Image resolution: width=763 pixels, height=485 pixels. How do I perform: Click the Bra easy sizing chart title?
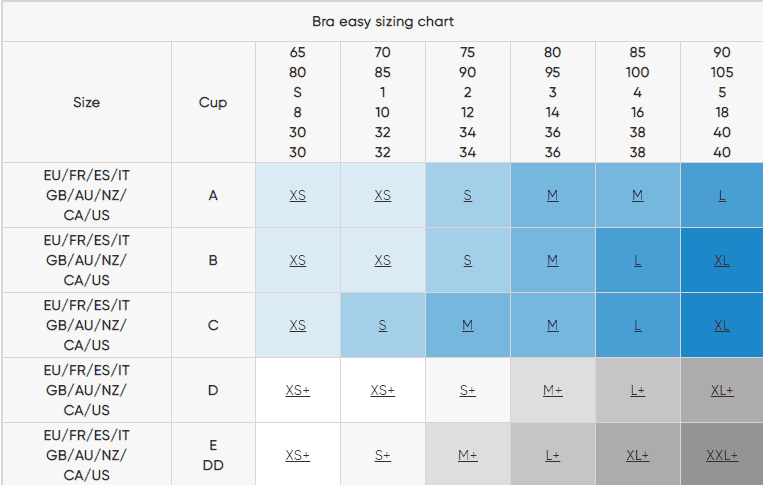[383, 21]
